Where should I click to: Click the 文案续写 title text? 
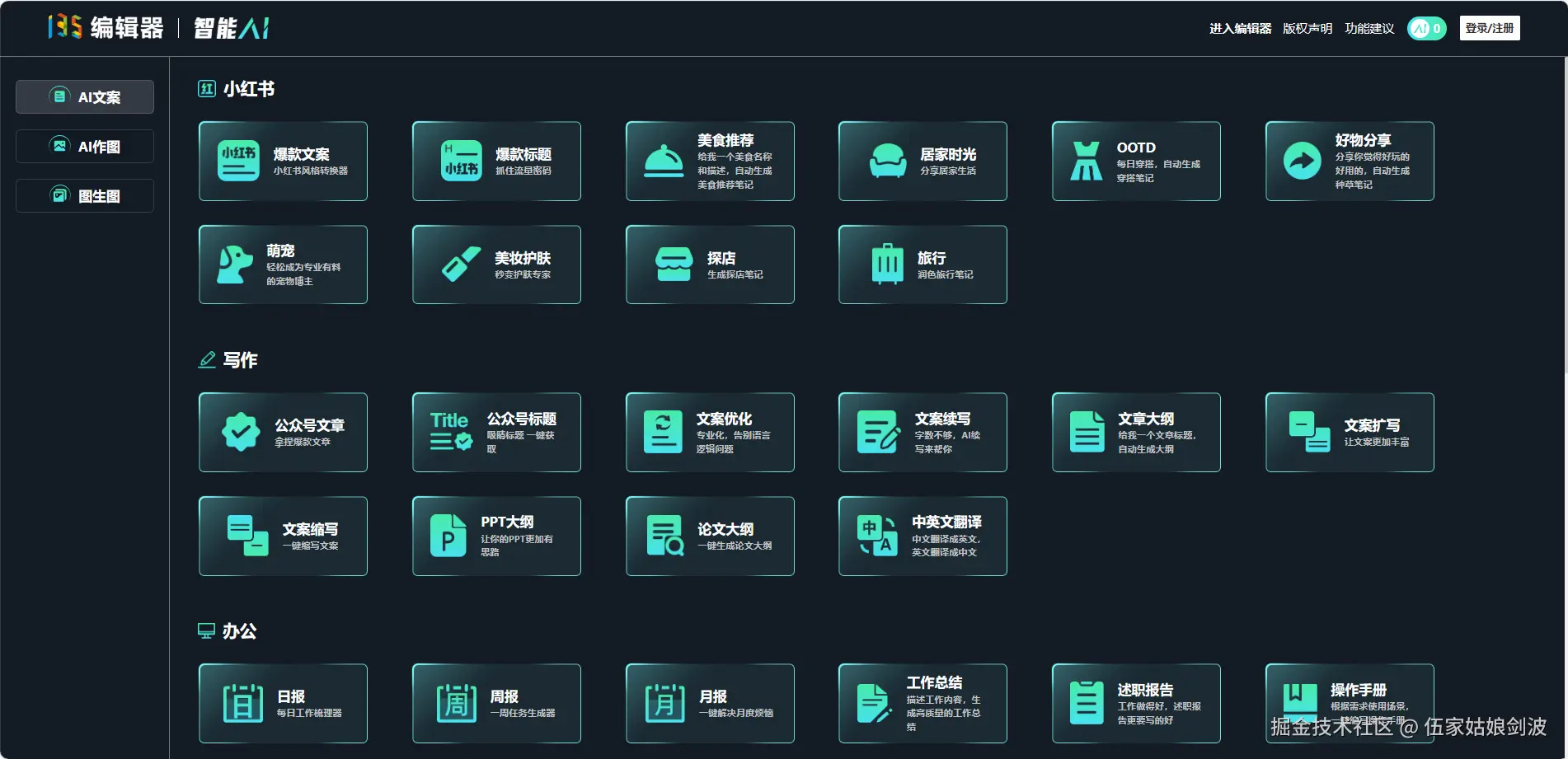pos(942,419)
